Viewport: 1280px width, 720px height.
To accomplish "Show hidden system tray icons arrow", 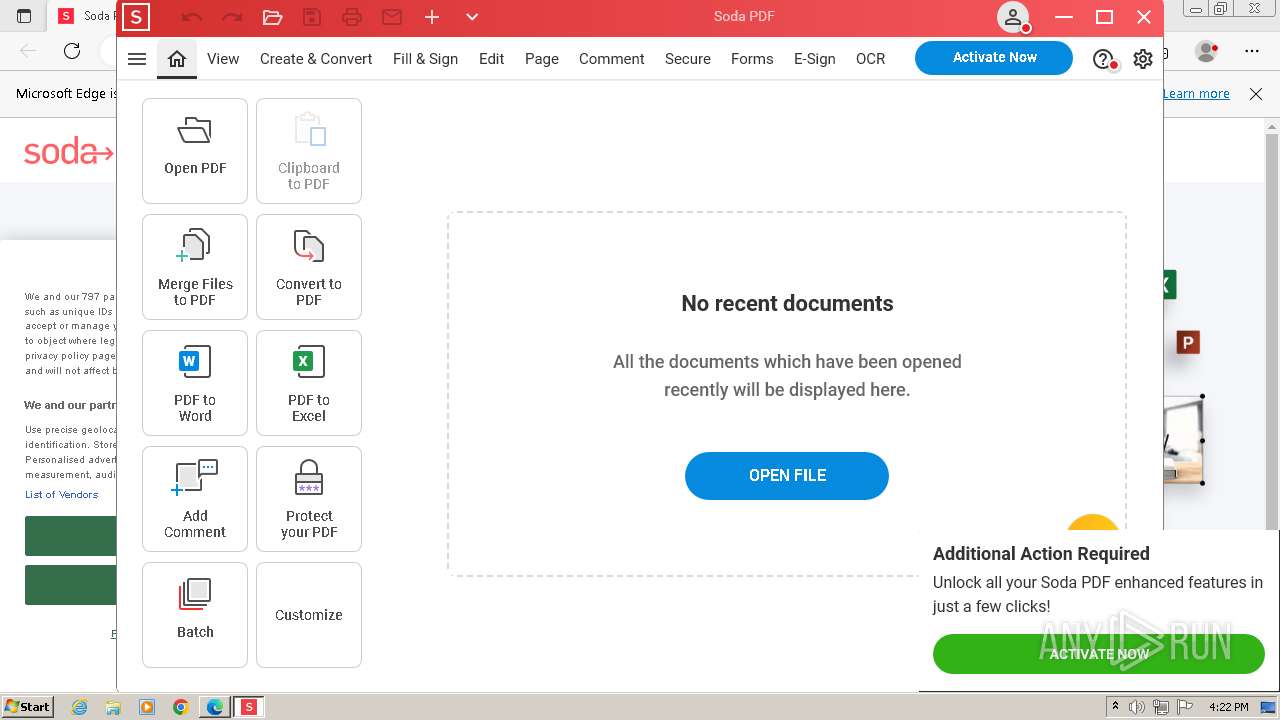I will (x=1115, y=707).
